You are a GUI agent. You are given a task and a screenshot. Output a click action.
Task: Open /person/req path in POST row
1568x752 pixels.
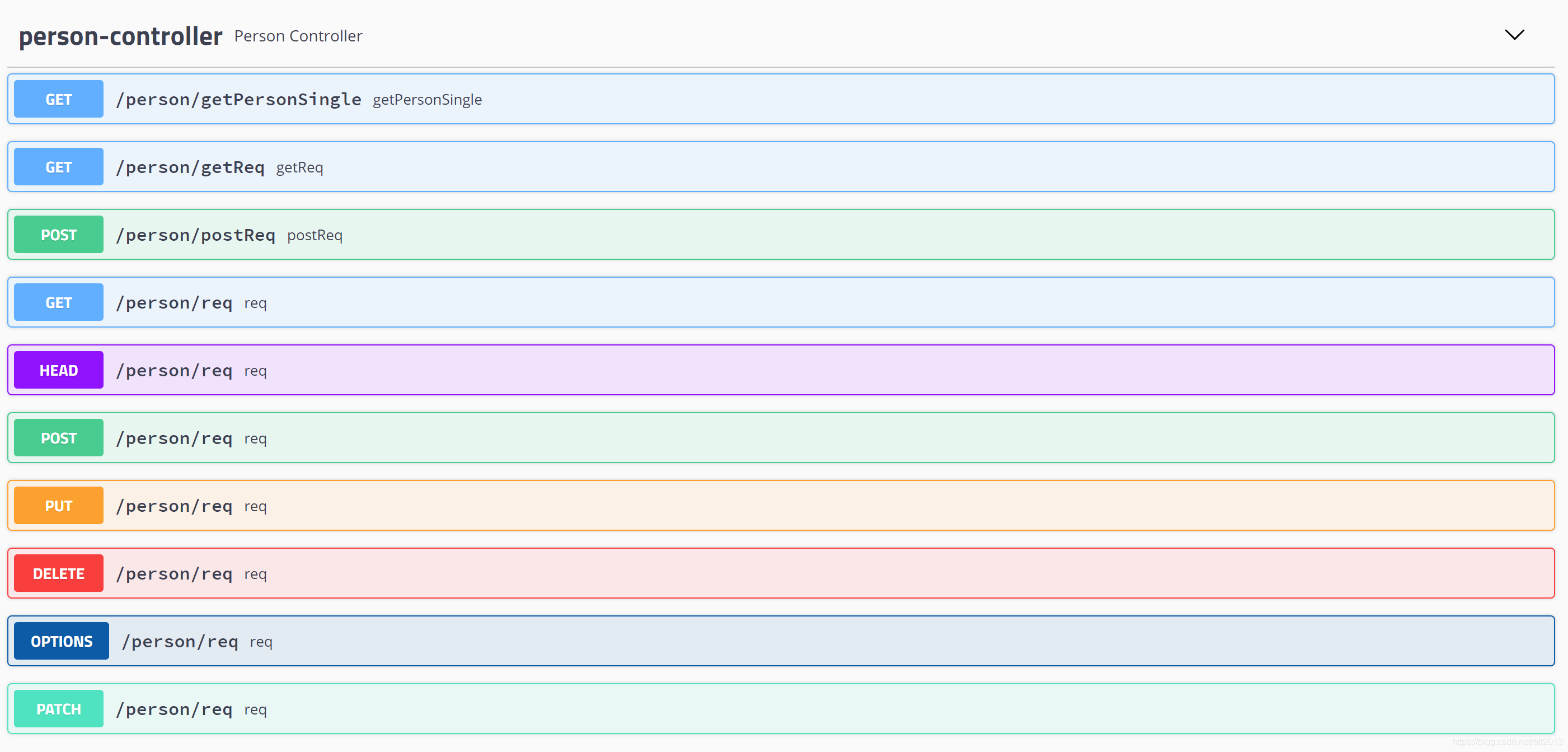(x=174, y=438)
